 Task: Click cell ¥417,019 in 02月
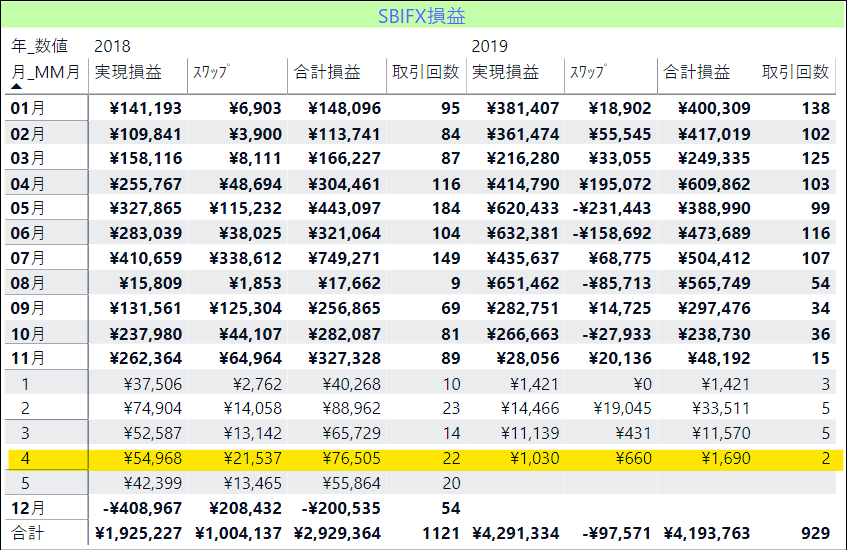tap(714, 133)
